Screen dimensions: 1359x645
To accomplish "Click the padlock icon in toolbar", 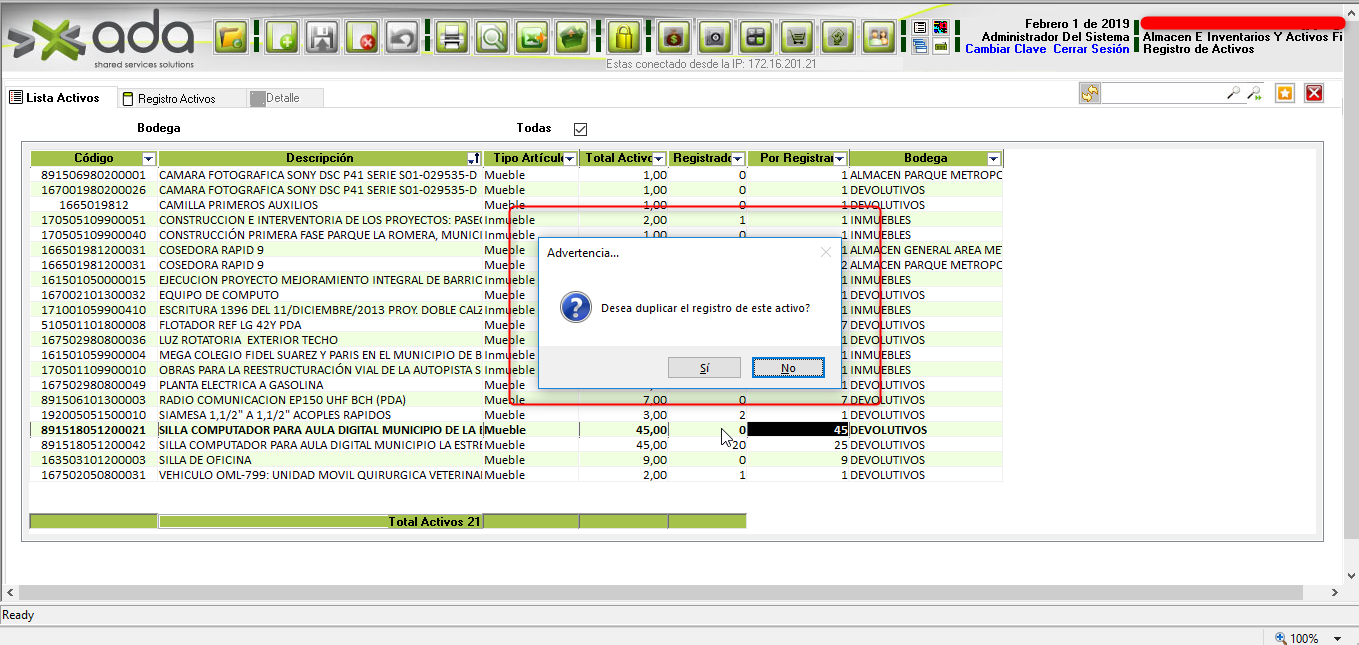I will [x=624, y=39].
